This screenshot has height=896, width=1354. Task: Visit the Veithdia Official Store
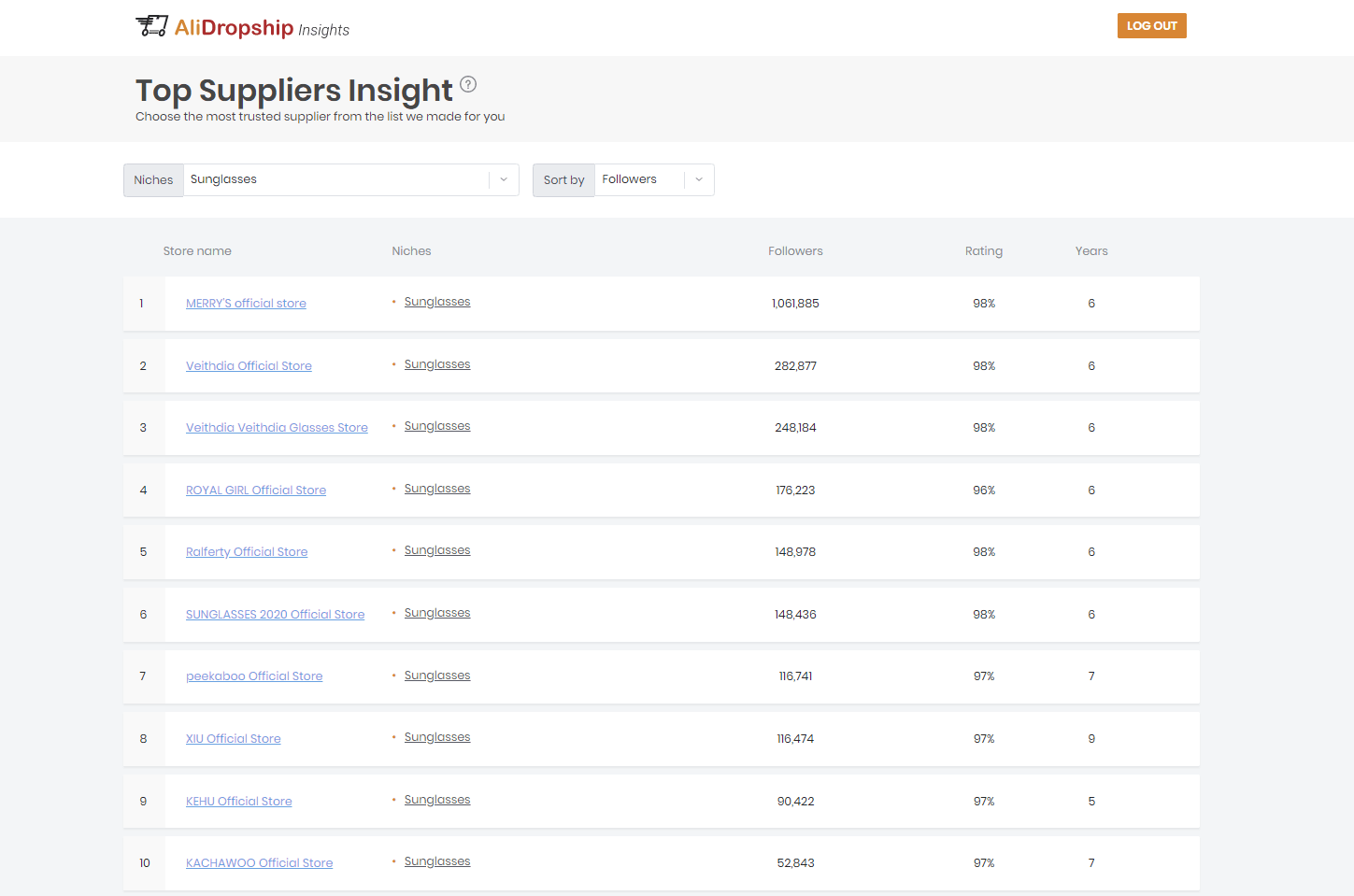pos(249,365)
